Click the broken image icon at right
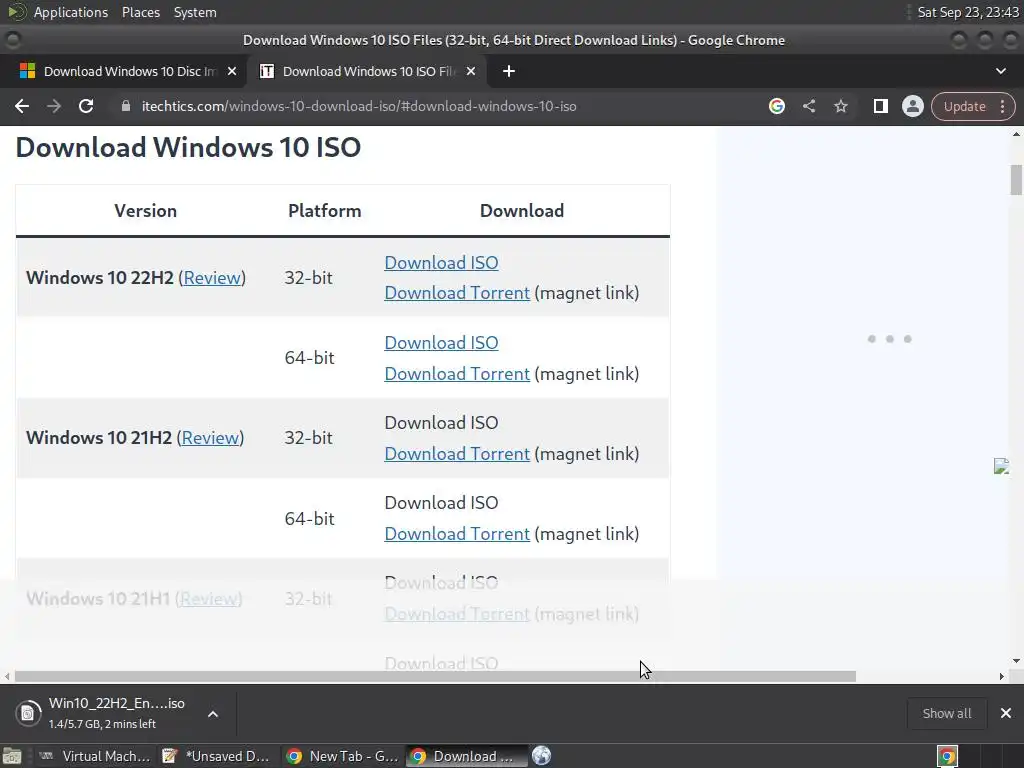Image resolution: width=1024 pixels, height=768 pixels. click(1001, 466)
